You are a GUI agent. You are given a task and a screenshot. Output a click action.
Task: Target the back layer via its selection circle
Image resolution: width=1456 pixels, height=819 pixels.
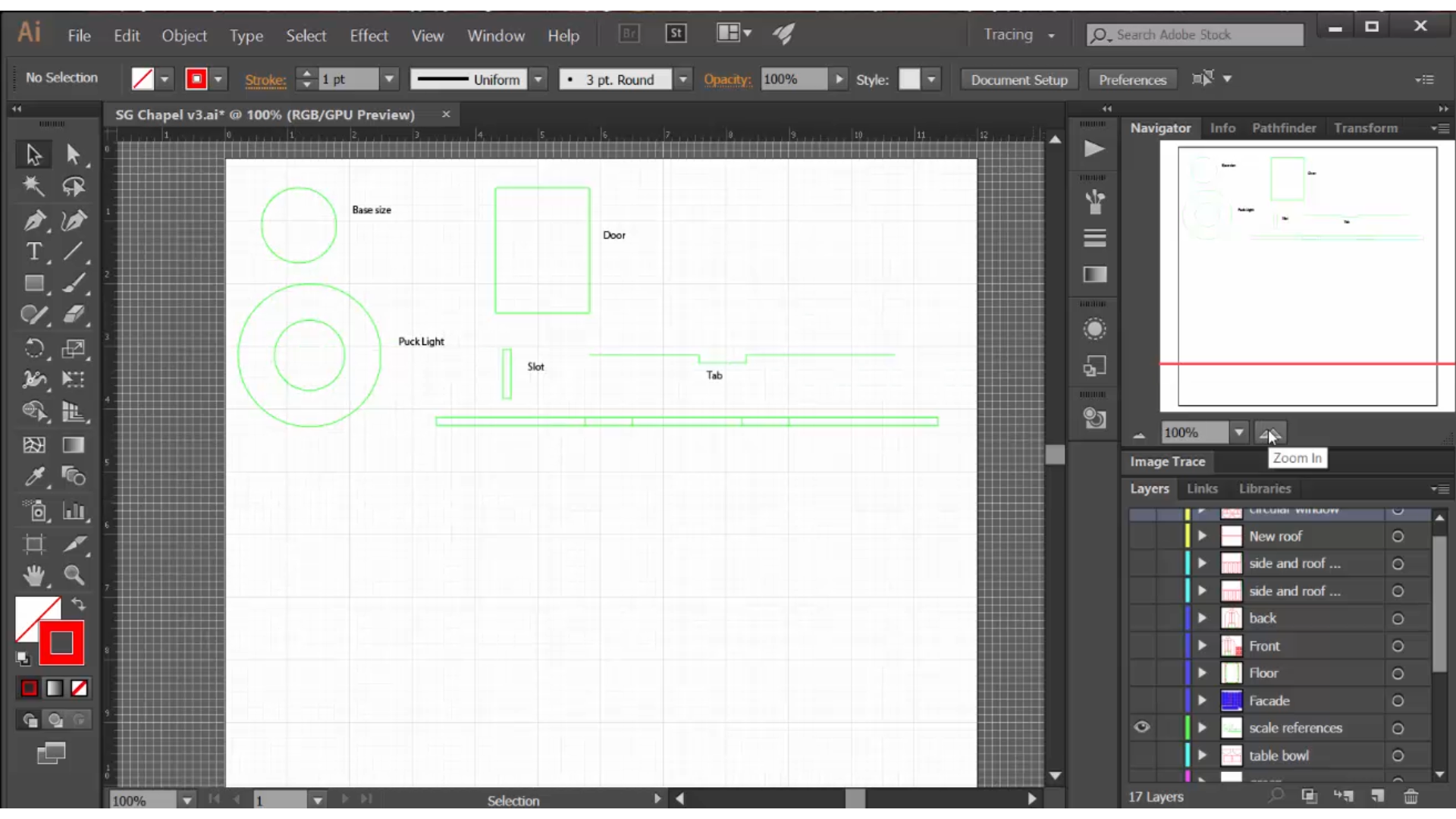[x=1398, y=618]
